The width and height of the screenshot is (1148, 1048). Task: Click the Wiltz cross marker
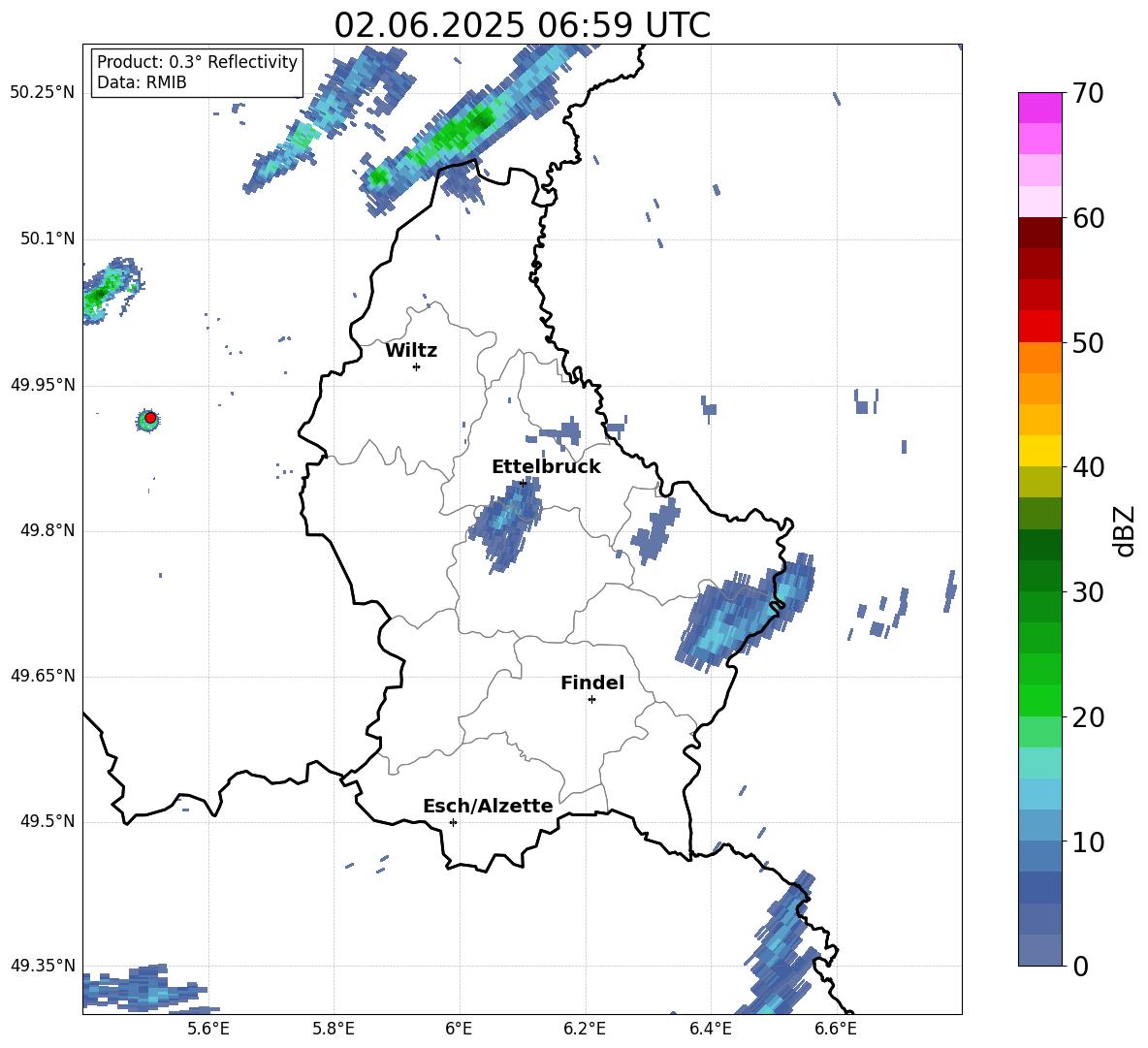(x=417, y=366)
